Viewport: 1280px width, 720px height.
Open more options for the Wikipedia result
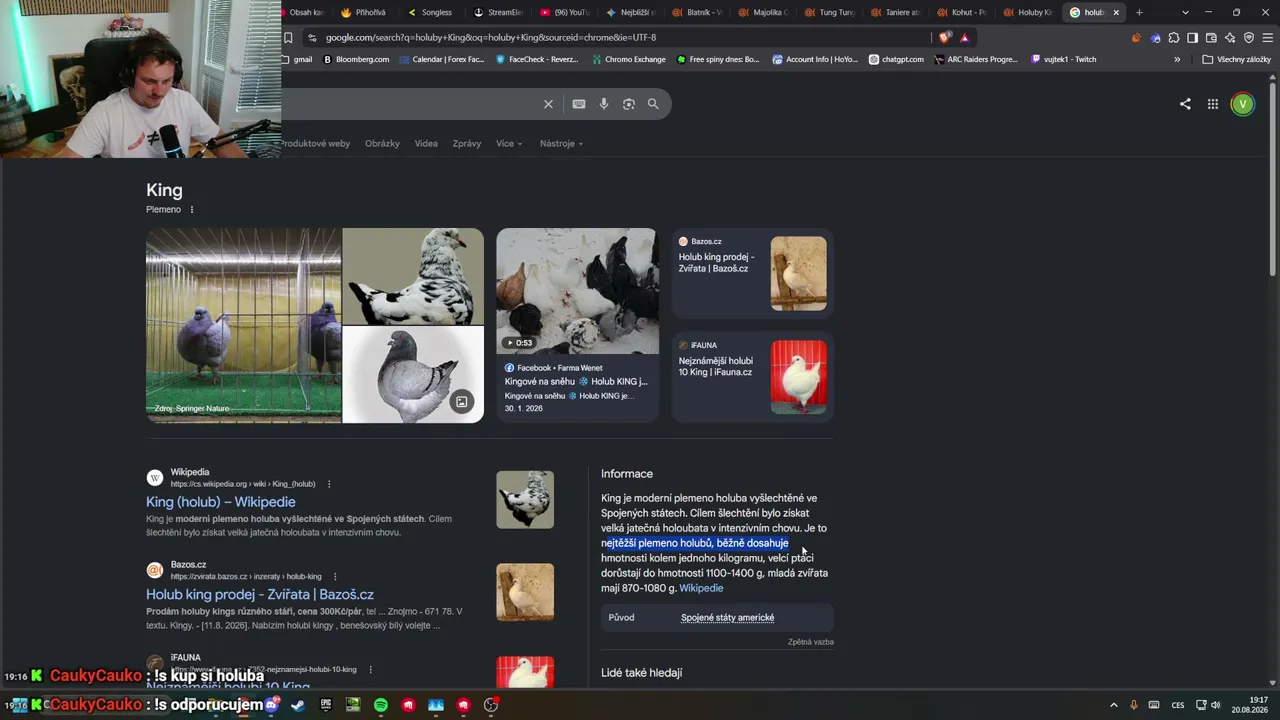[x=329, y=484]
